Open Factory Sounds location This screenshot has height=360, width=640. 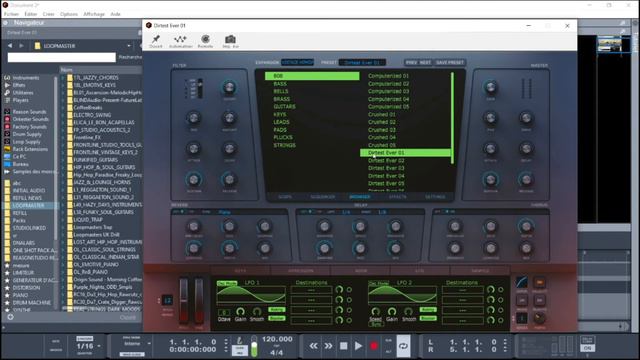pos(29,127)
